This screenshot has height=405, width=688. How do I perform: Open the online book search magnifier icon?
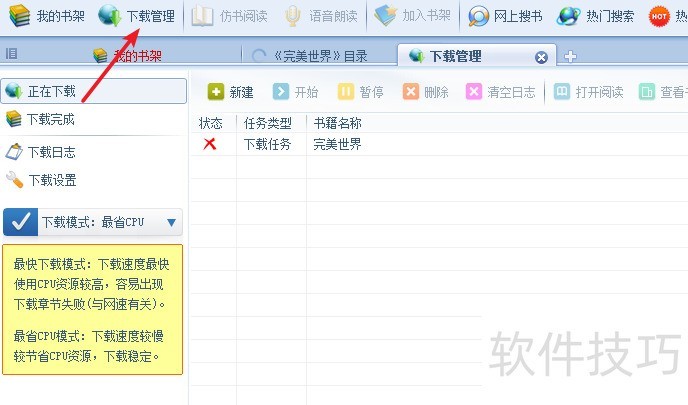pyautogui.click(x=478, y=17)
